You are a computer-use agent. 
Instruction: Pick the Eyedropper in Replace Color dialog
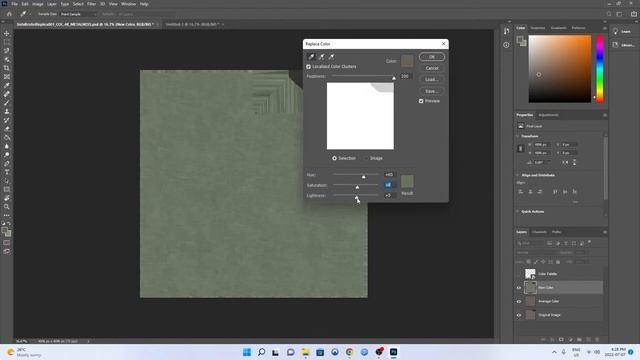[x=311, y=57]
